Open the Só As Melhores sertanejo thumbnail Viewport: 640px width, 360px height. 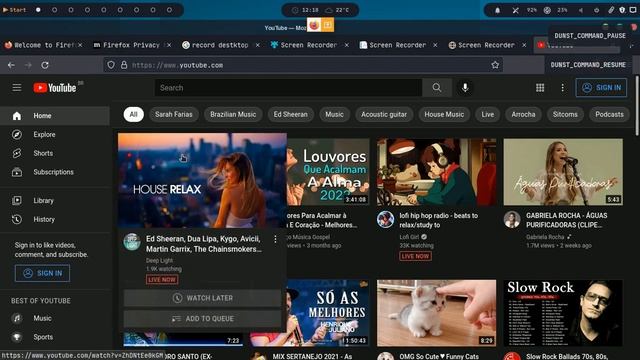[x=328, y=313]
